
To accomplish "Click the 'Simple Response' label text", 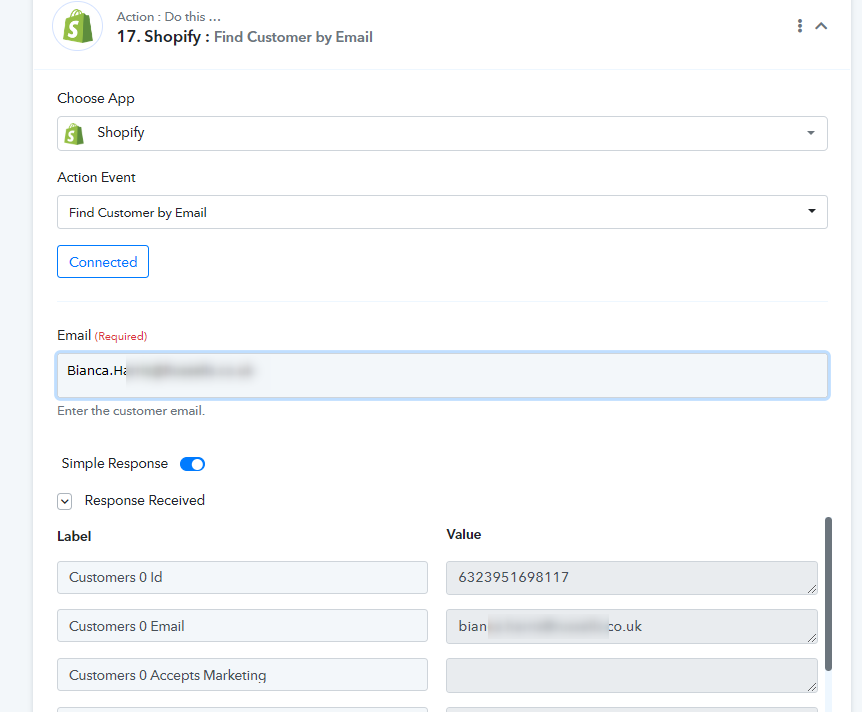I will click(x=114, y=463).
